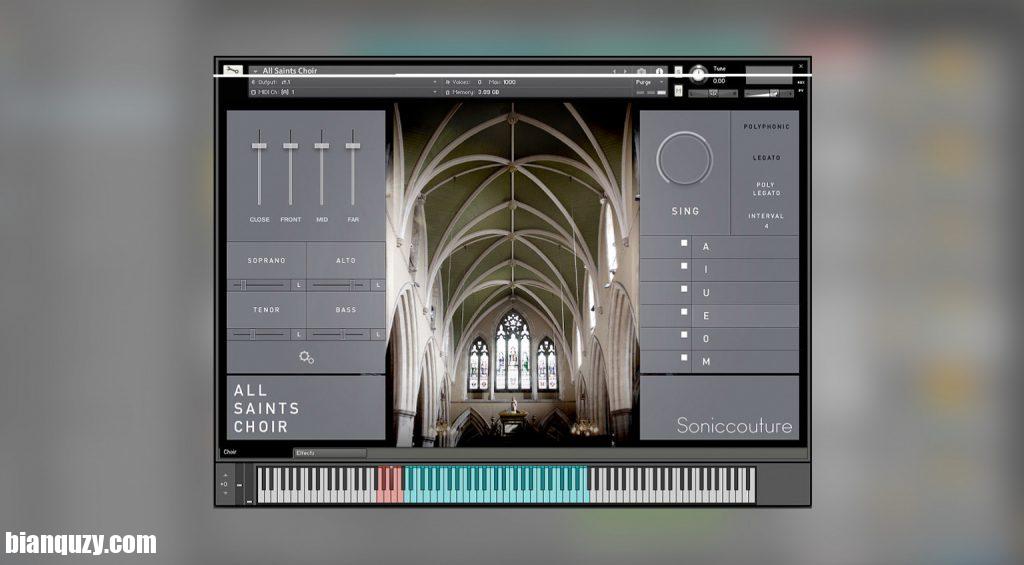Viewport: 1024px width, 565px height.
Task: Click the Tune value 0.00
Action: point(718,81)
